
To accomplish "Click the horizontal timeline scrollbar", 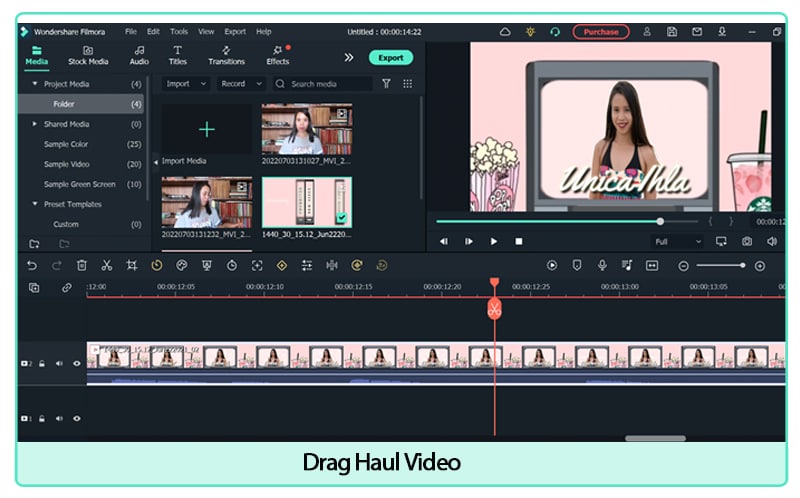I will point(656,438).
